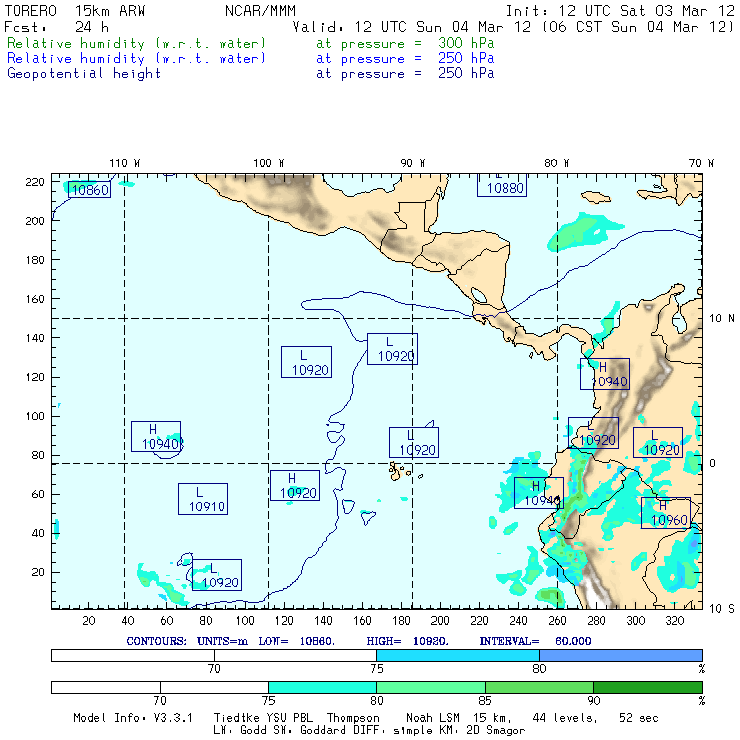Click the 'HIGH= 10920.' contour text

click(407, 641)
